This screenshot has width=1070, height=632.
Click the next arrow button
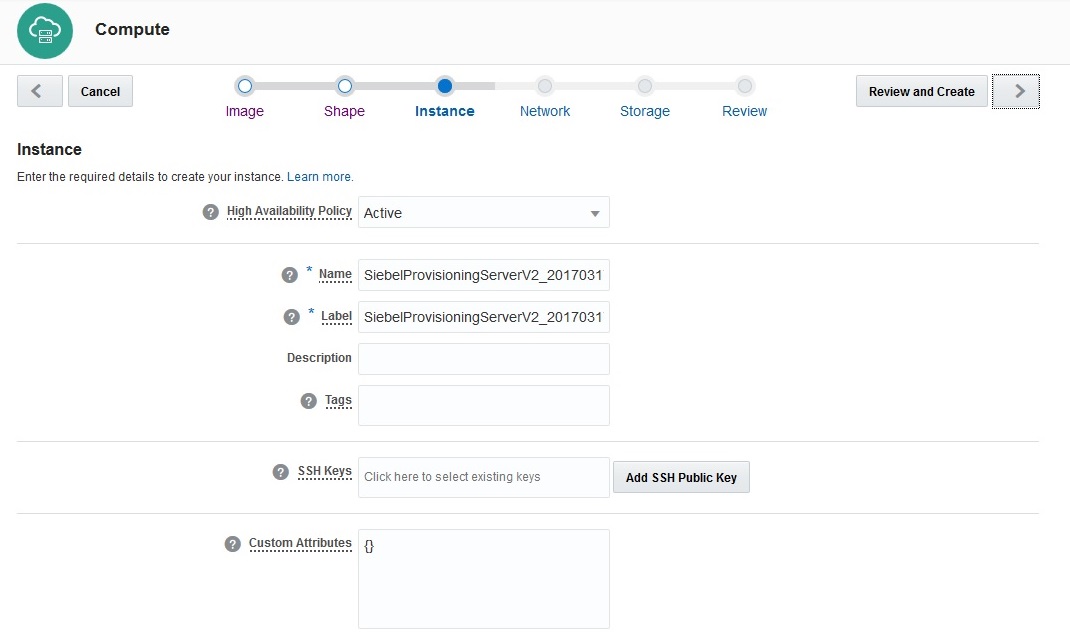pos(1016,91)
